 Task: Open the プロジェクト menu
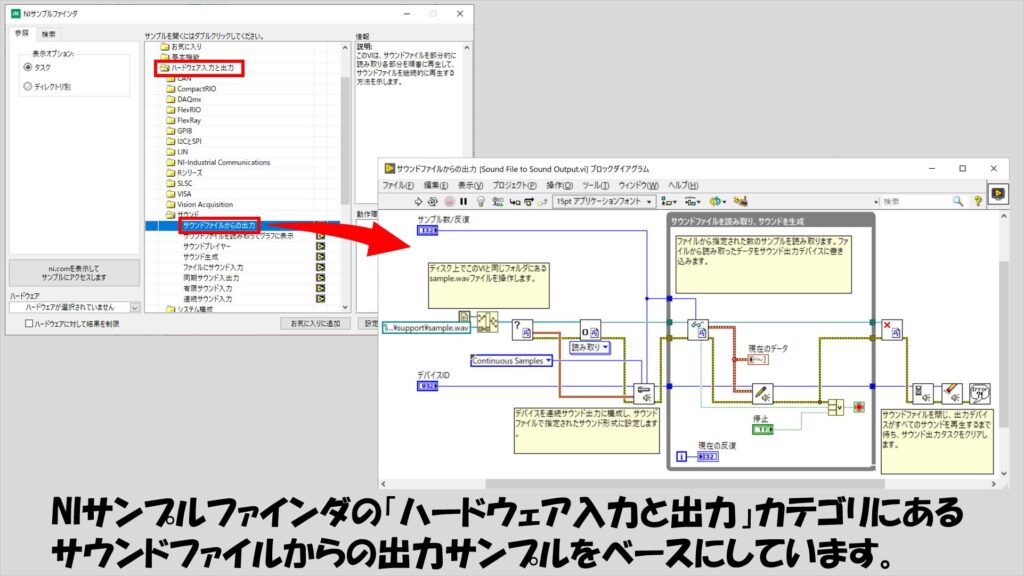pyautogui.click(x=514, y=186)
